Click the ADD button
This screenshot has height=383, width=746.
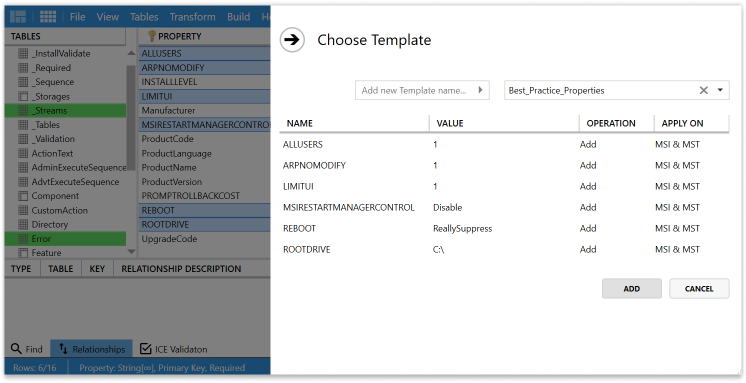tap(632, 288)
